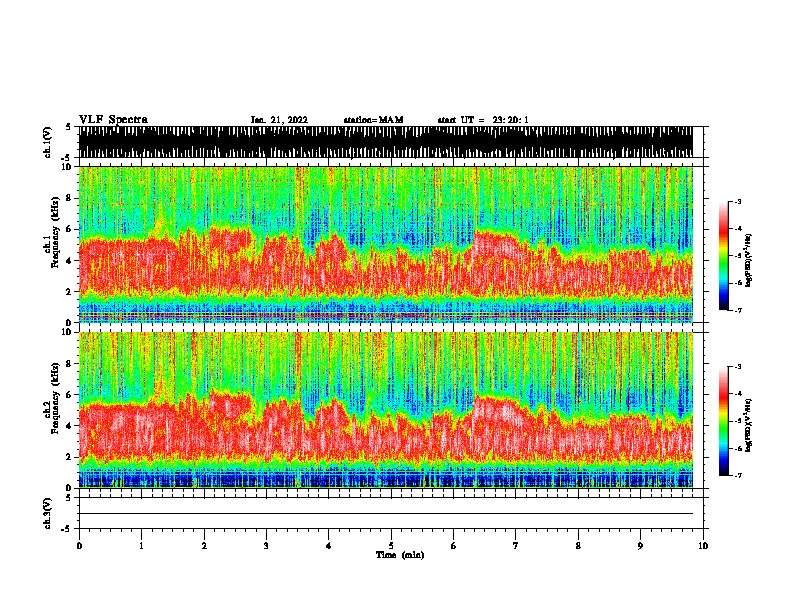Click the "4" frequency tick on the ch.2 axis
This screenshot has height=612, width=792.
(69, 426)
